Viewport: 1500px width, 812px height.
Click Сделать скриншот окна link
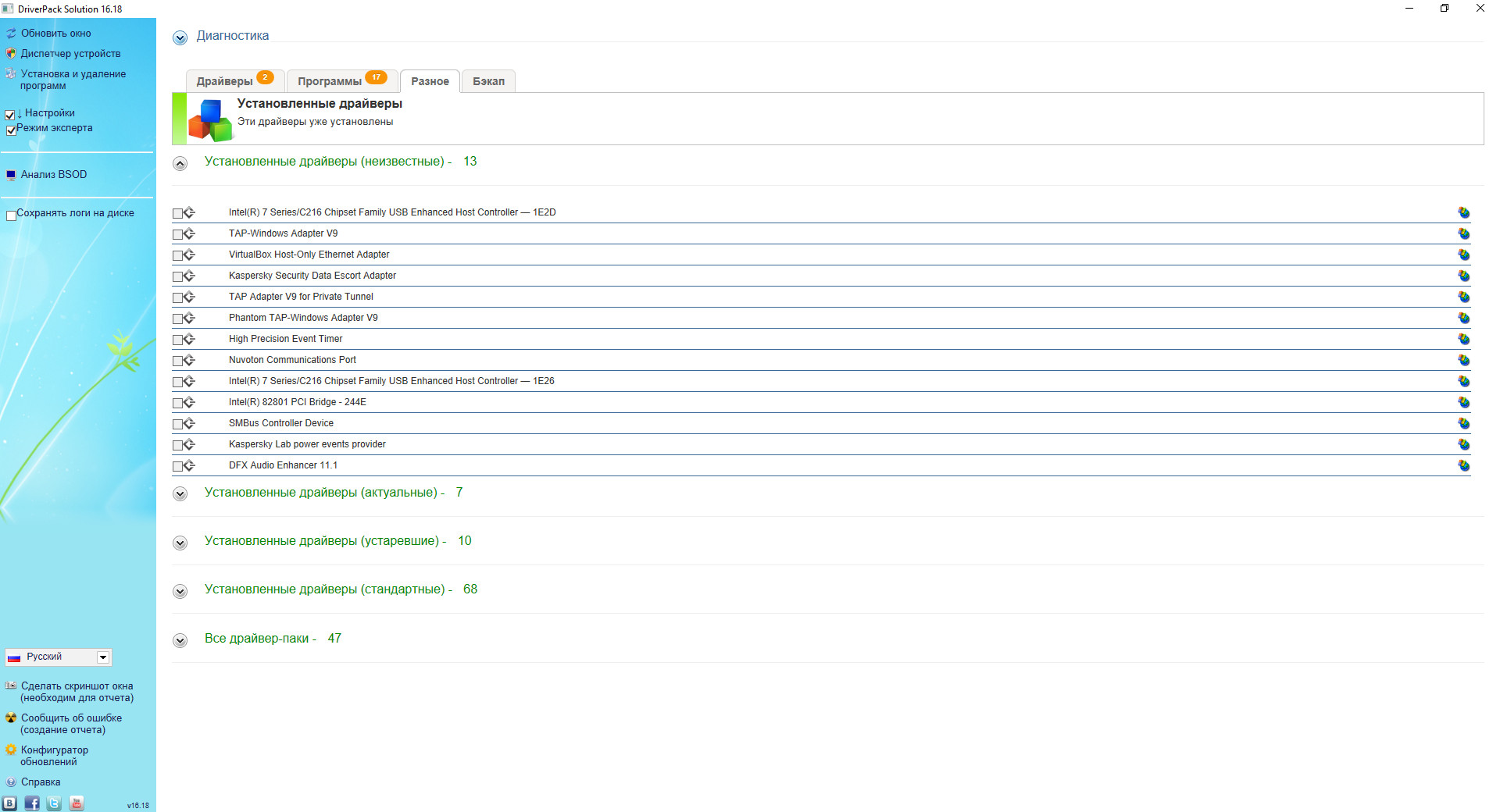tap(77, 692)
